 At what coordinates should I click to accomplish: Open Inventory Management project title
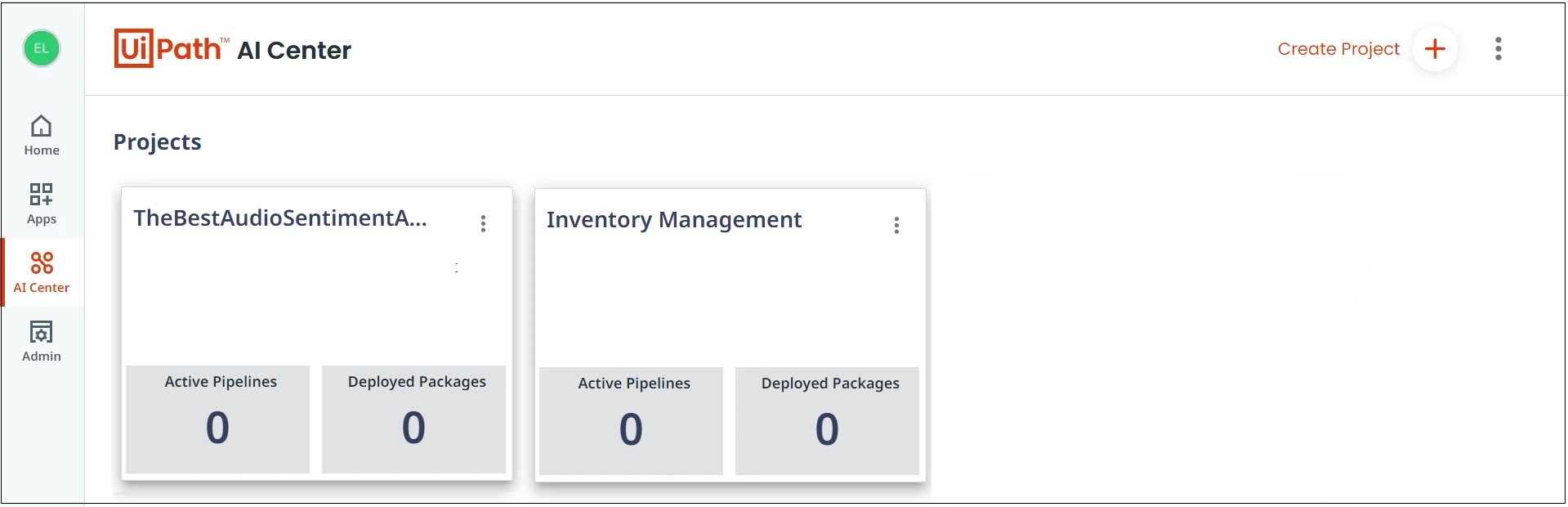click(x=674, y=220)
